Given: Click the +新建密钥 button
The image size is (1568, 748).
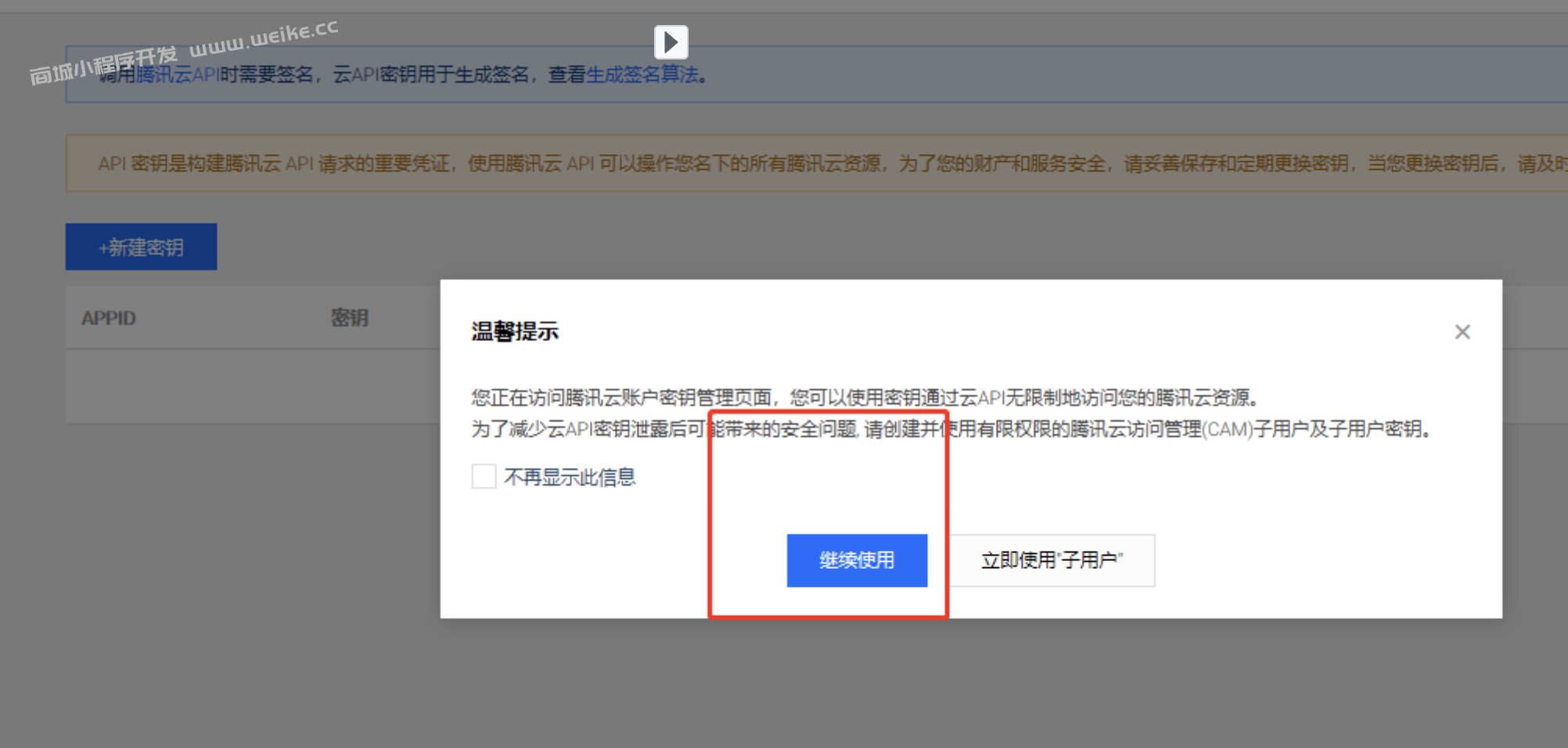Looking at the screenshot, I should point(141,246).
